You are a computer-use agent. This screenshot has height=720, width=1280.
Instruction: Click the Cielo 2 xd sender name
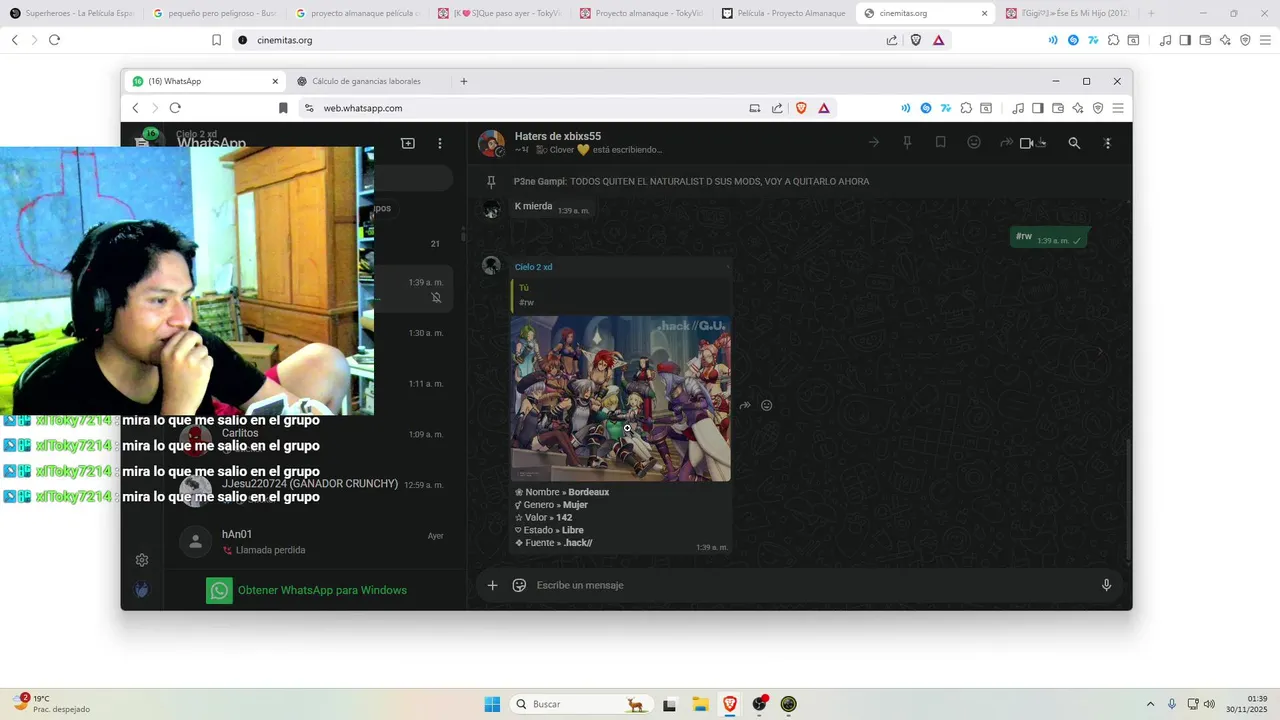click(533, 267)
